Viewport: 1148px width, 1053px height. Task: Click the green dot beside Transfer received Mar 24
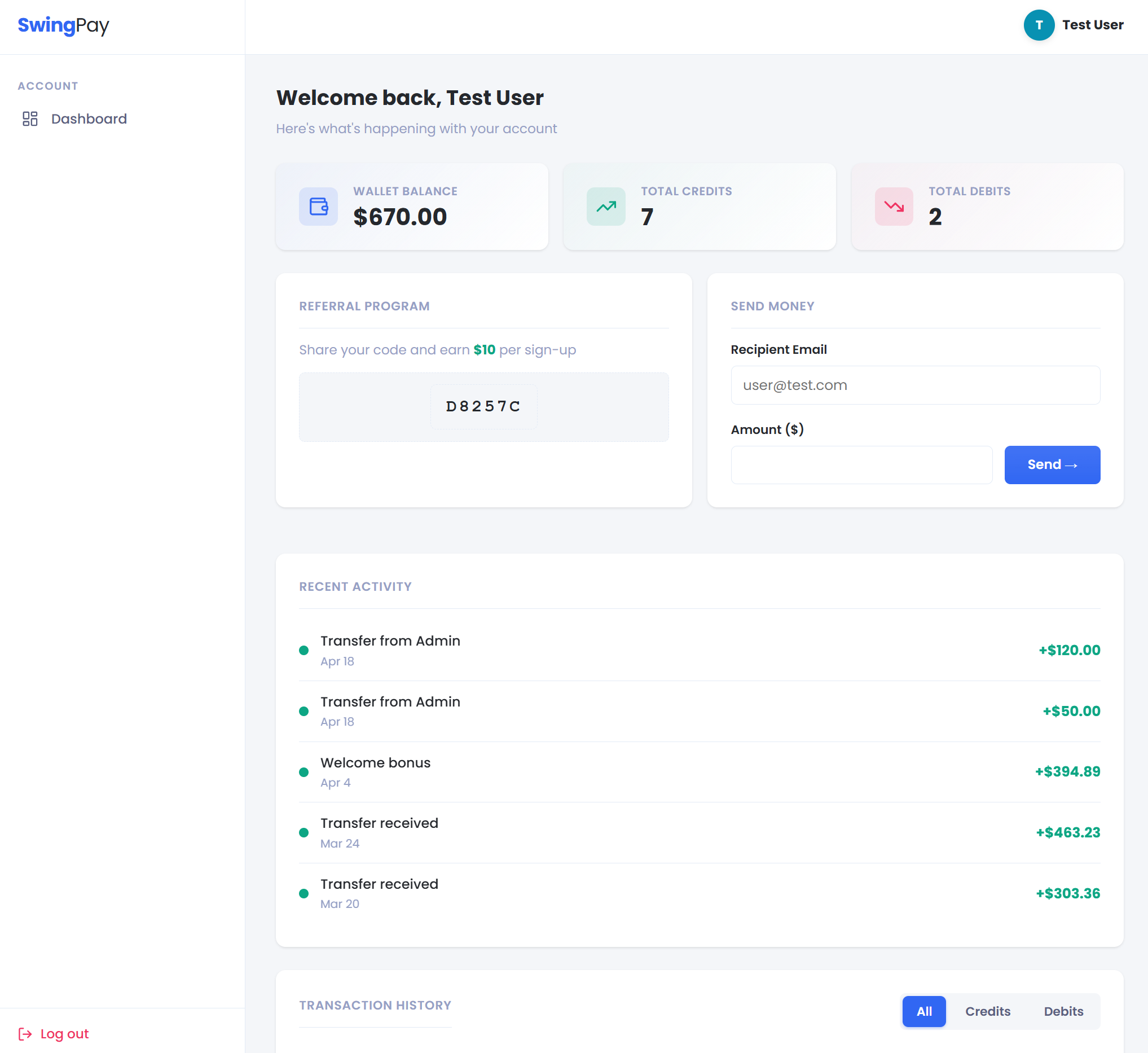(304, 832)
